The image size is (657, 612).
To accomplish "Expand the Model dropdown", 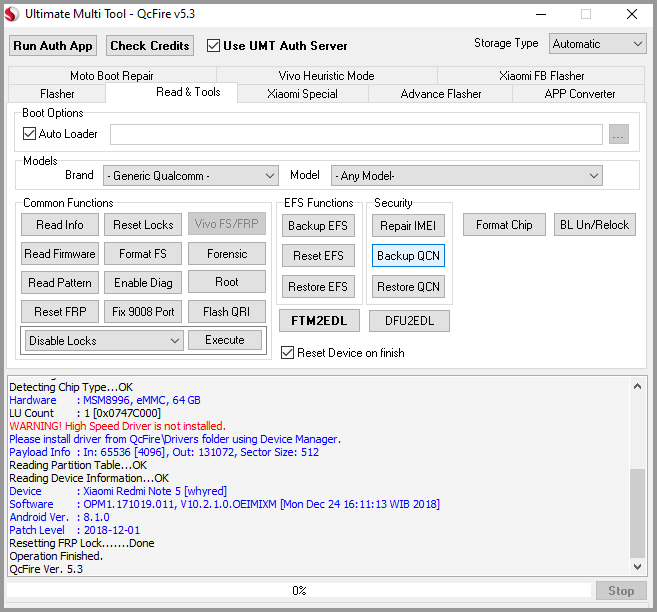I will pyautogui.click(x=467, y=176).
